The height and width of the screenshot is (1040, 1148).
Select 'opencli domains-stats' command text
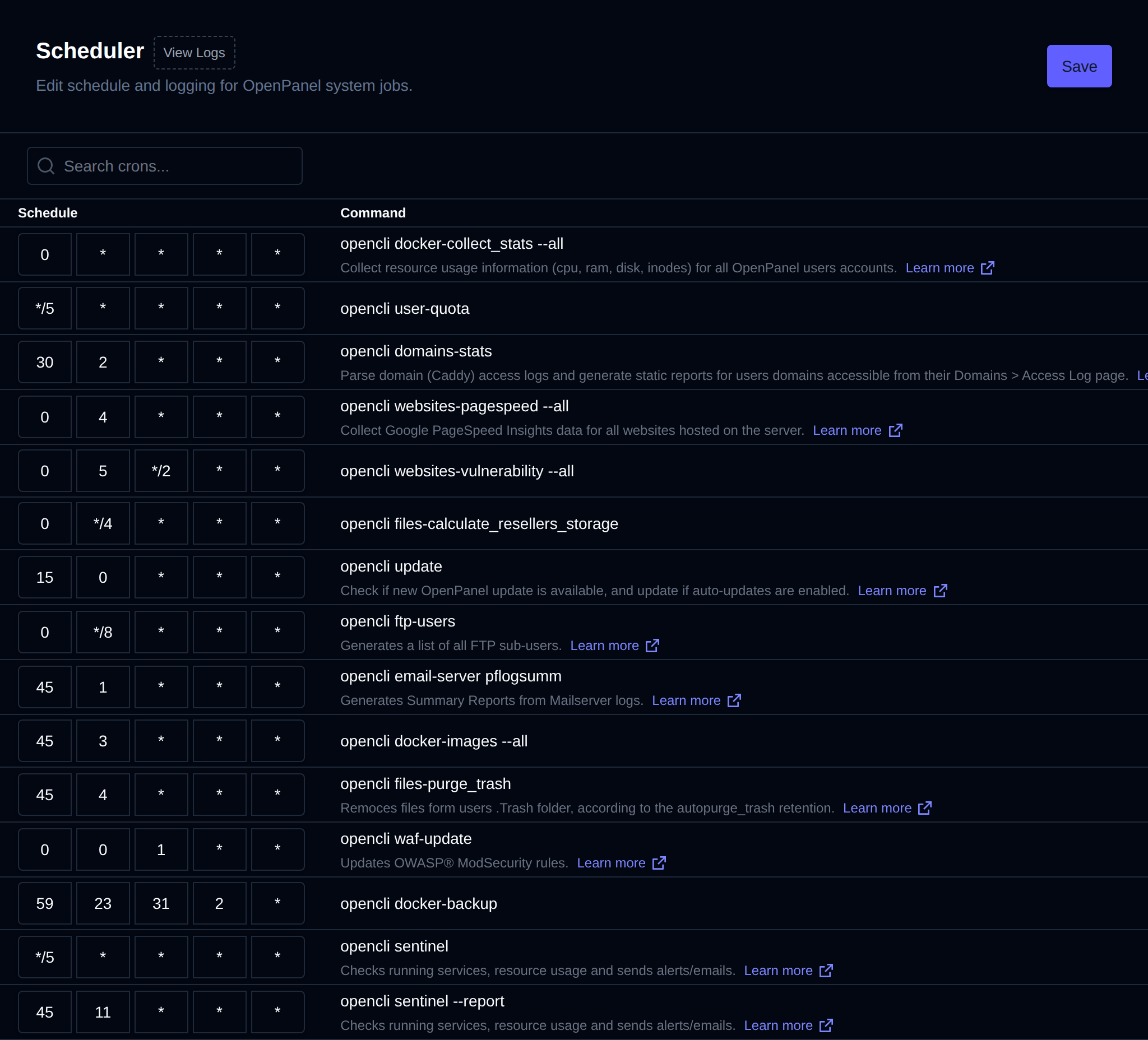pos(416,351)
